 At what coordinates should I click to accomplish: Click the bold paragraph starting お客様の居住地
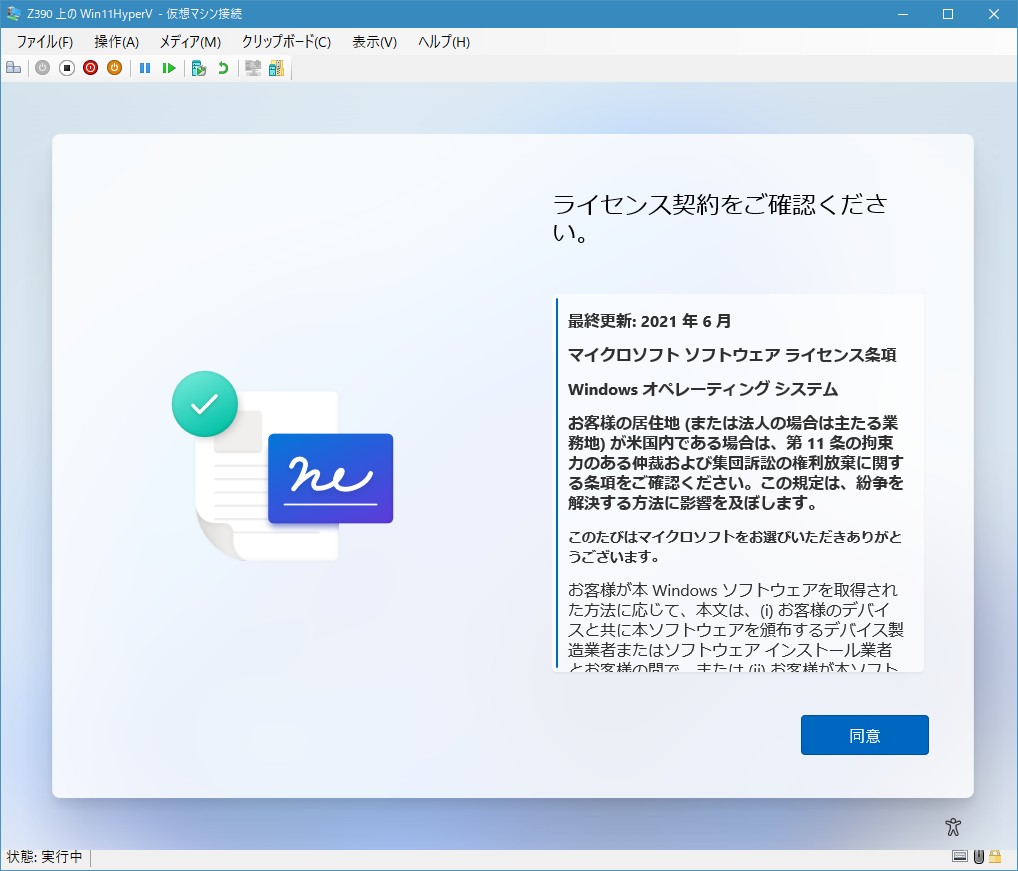click(736, 463)
